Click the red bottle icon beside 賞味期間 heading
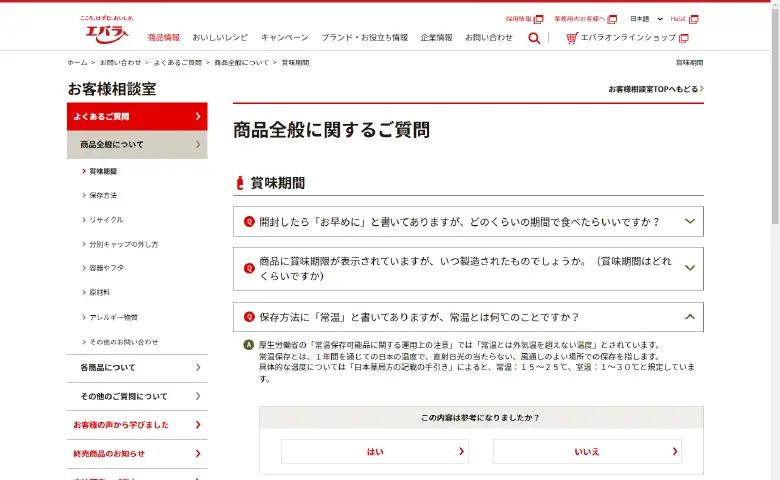This screenshot has height=480, width=780. 240,183
